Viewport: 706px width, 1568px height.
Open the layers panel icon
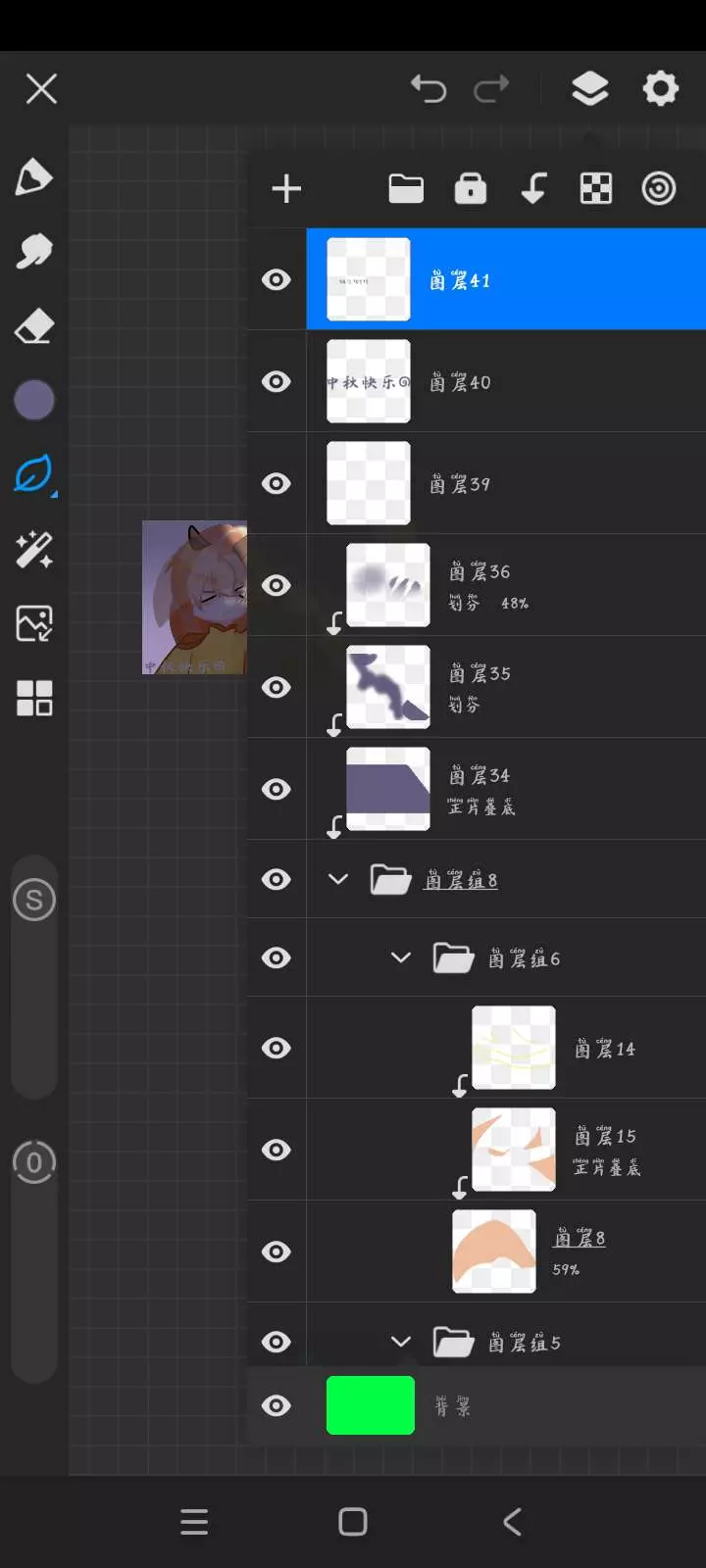click(x=589, y=89)
